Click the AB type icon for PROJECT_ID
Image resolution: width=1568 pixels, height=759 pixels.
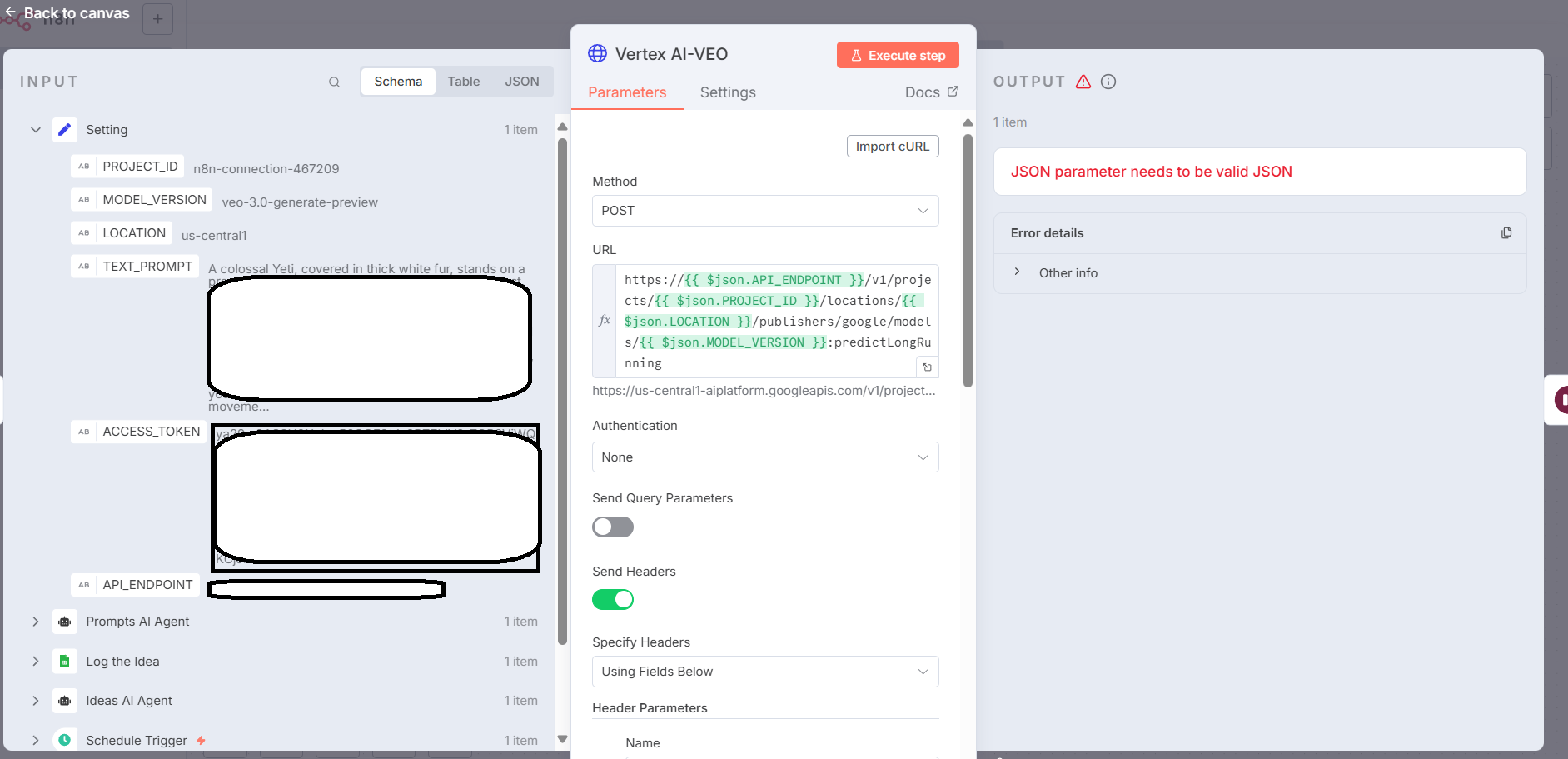coord(84,167)
